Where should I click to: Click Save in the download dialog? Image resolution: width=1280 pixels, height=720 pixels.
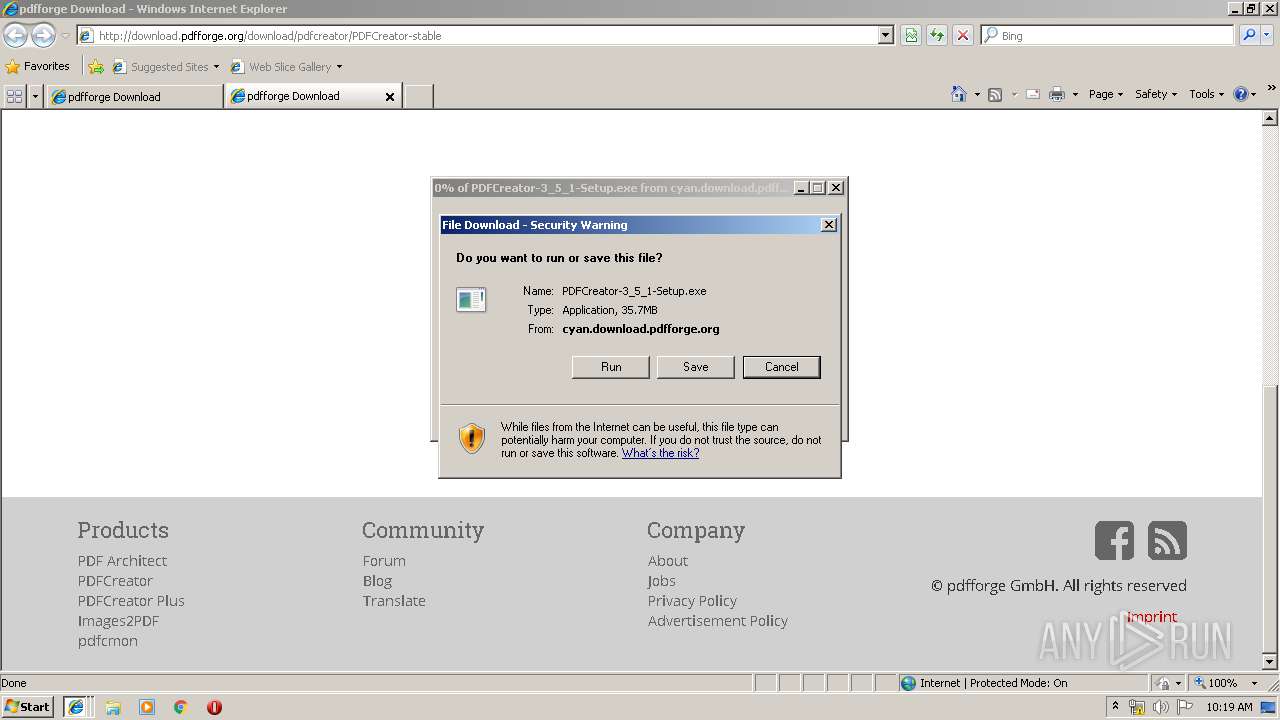pyautogui.click(x=696, y=367)
